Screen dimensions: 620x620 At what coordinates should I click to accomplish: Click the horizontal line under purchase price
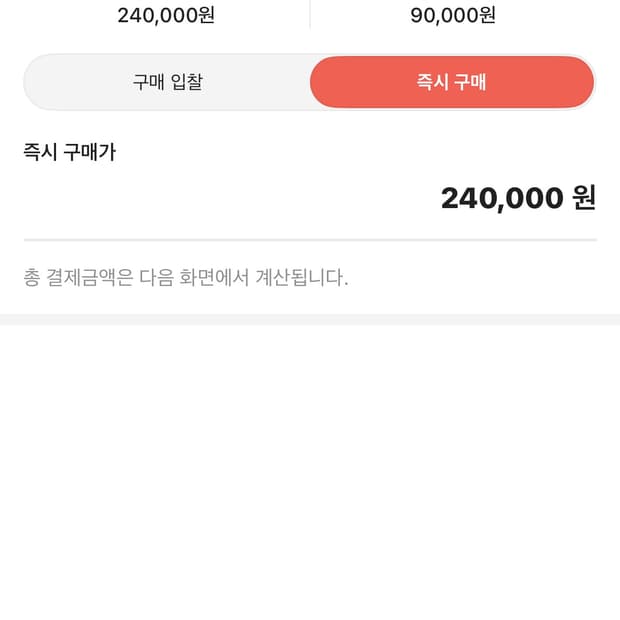[x=310, y=240]
